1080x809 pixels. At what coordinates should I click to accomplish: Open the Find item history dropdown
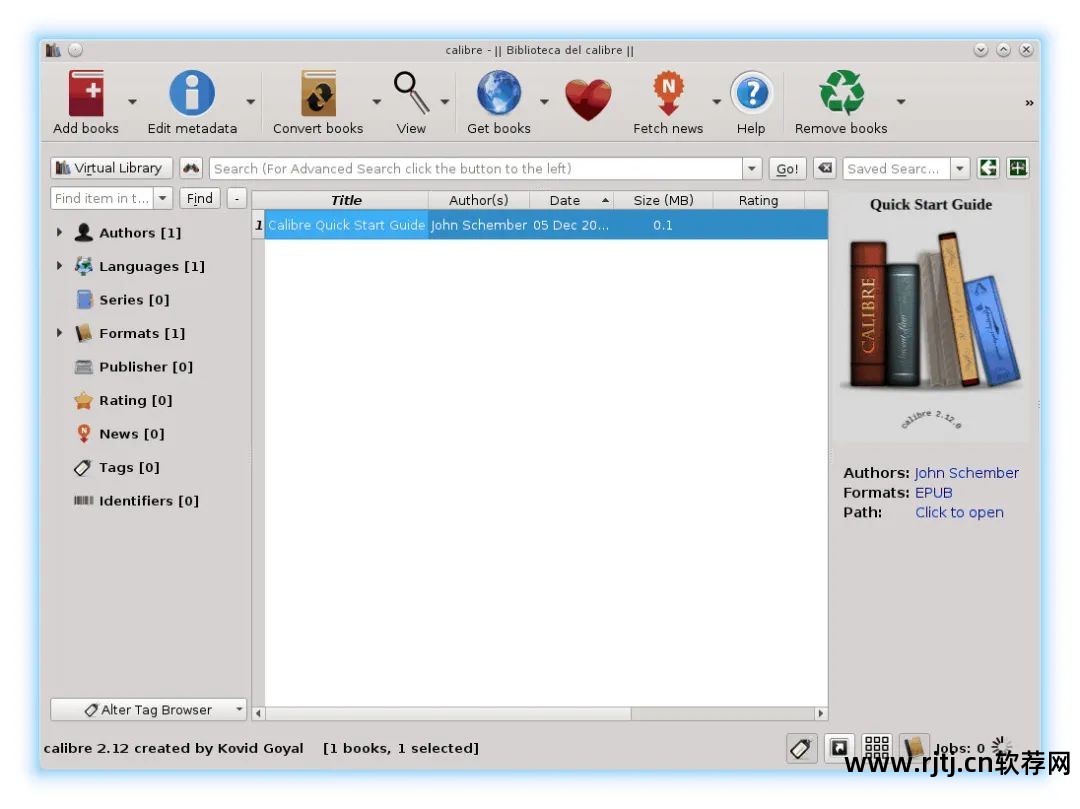tap(163, 198)
